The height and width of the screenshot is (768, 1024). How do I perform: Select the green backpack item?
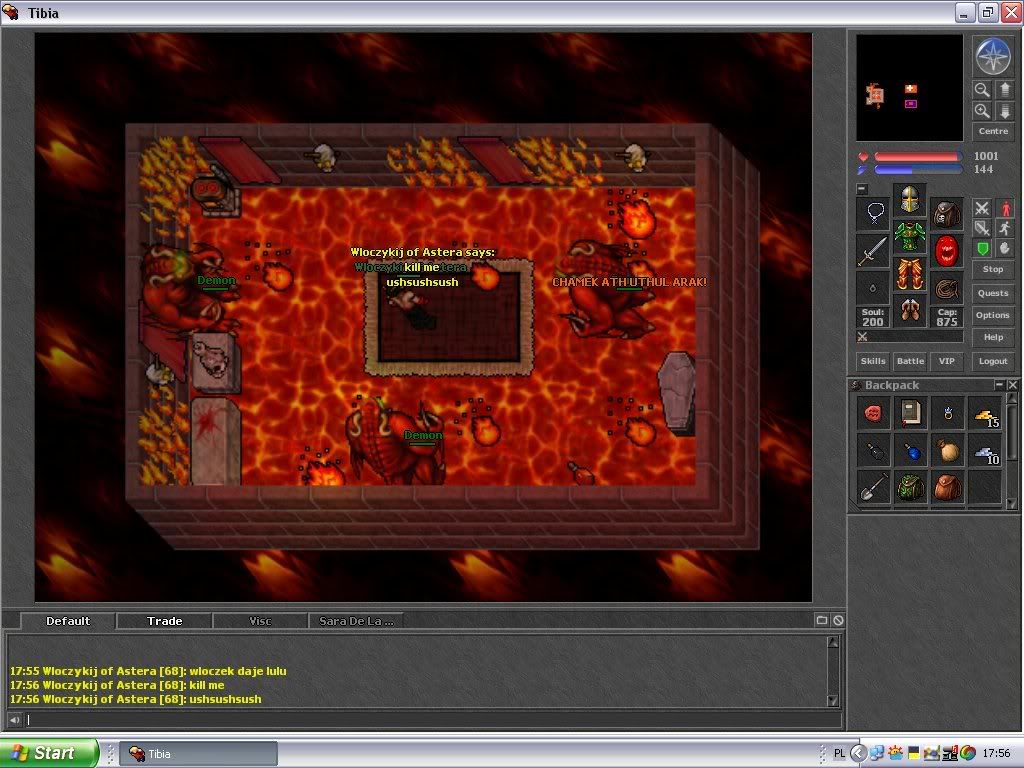click(x=910, y=487)
